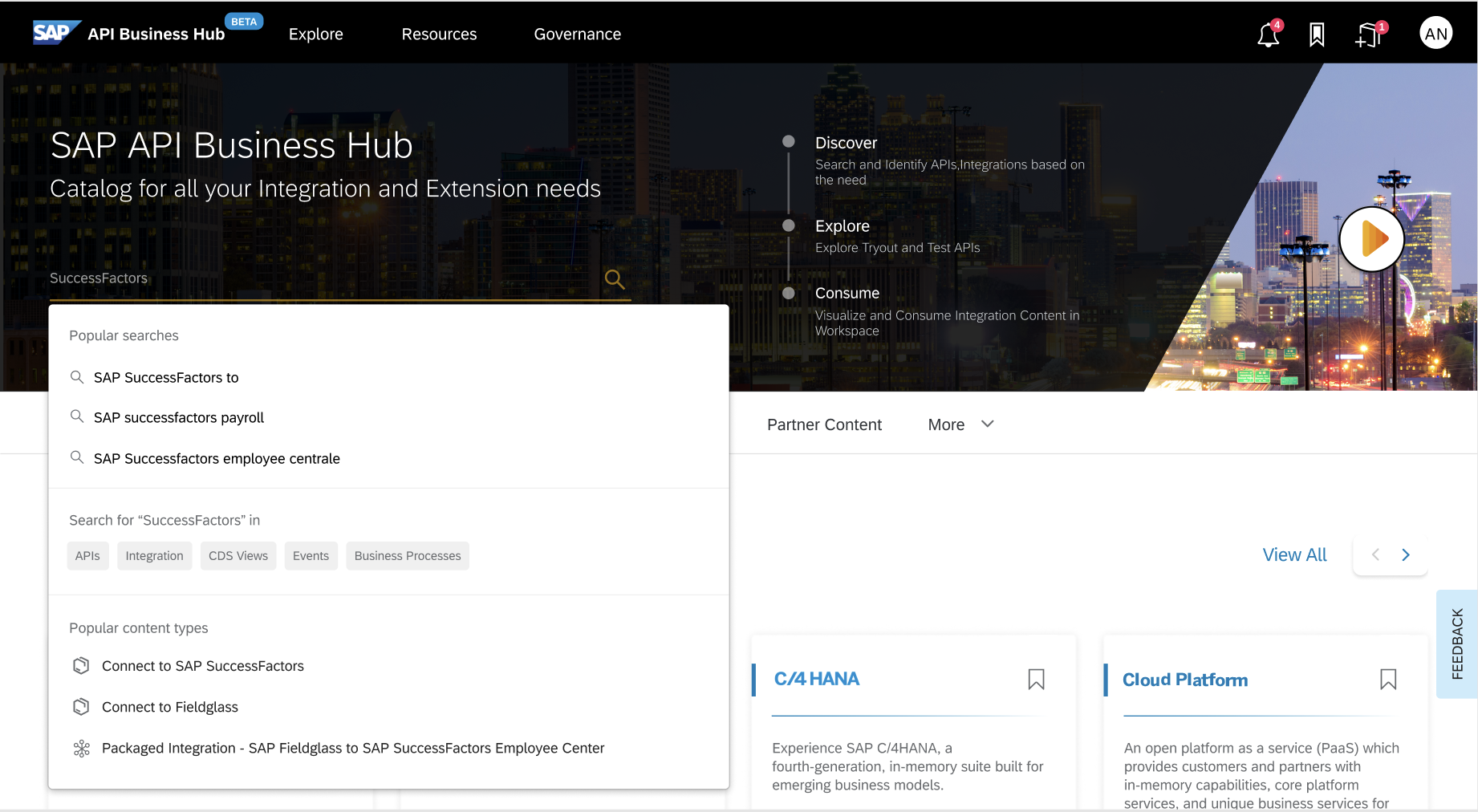The image size is (1478, 812).
Task: Toggle the Business Processes filter chip
Action: (x=407, y=555)
